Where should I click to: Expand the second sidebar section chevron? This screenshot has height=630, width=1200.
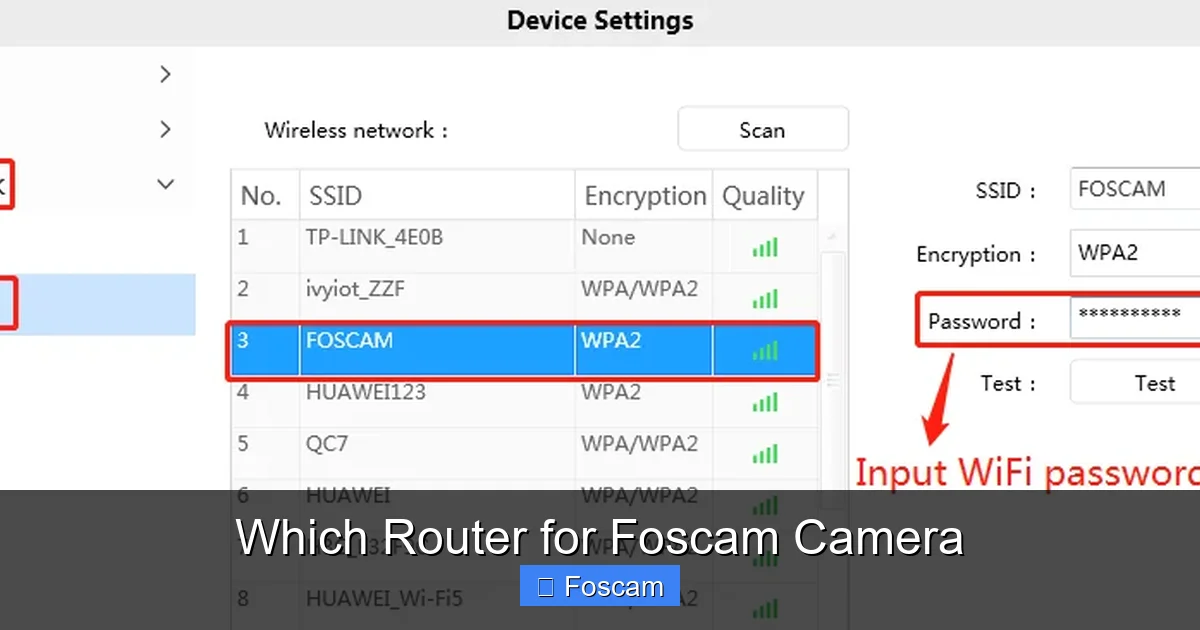tap(164, 128)
